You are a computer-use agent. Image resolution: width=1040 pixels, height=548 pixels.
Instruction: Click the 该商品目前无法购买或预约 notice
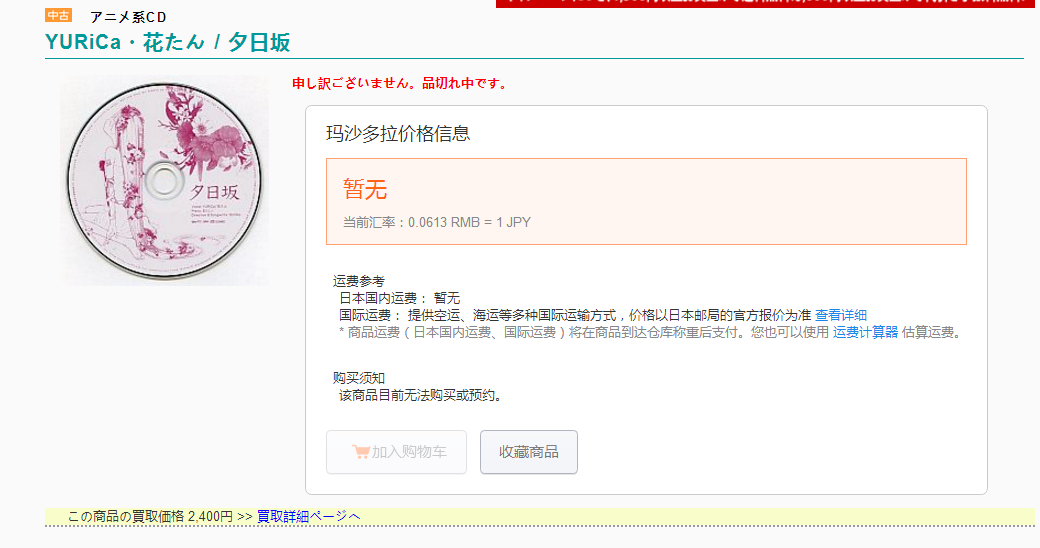pos(422,395)
